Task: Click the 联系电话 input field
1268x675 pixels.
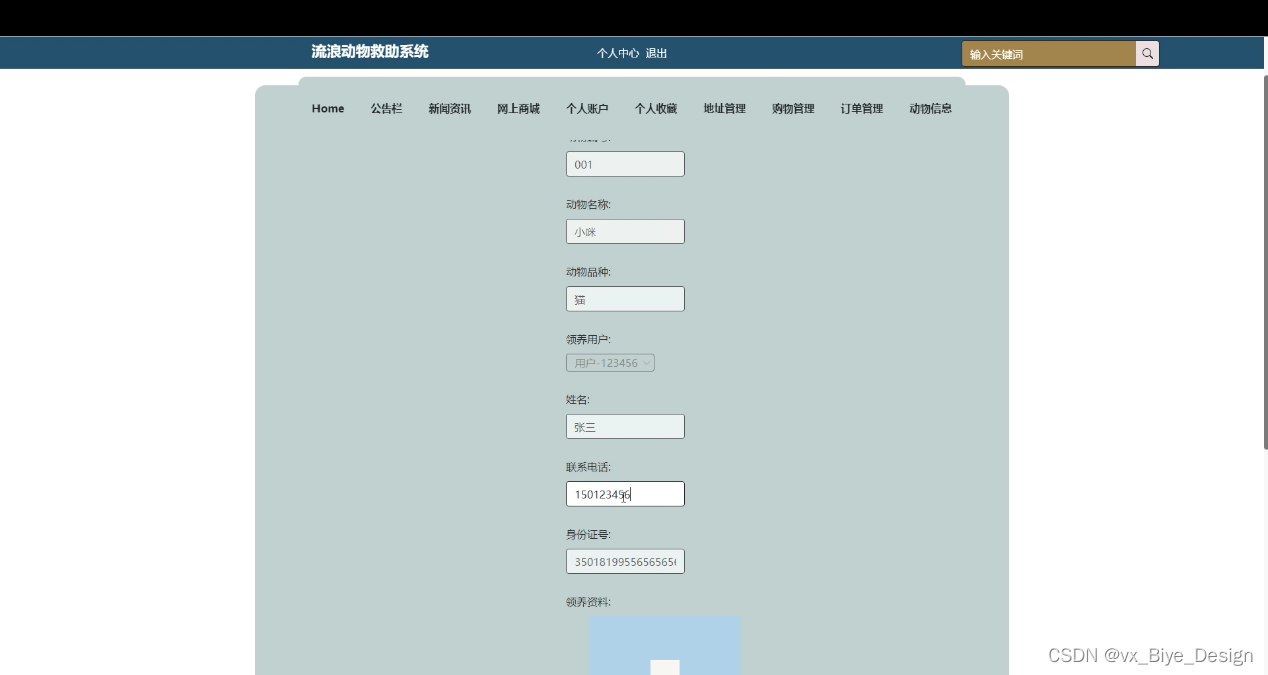Action: click(625, 494)
